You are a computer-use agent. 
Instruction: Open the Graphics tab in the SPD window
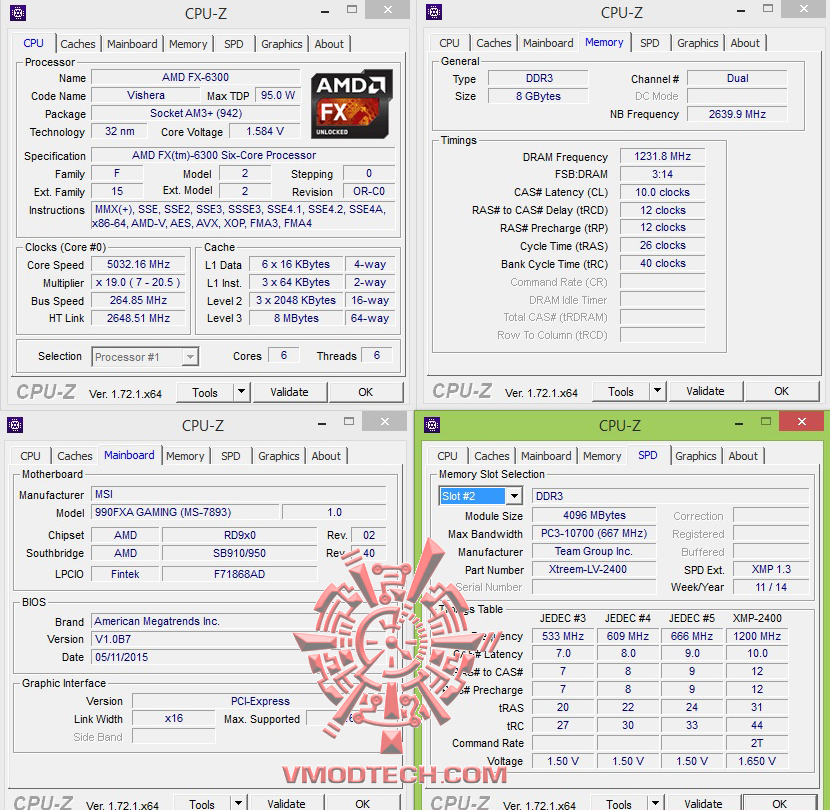pos(696,456)
